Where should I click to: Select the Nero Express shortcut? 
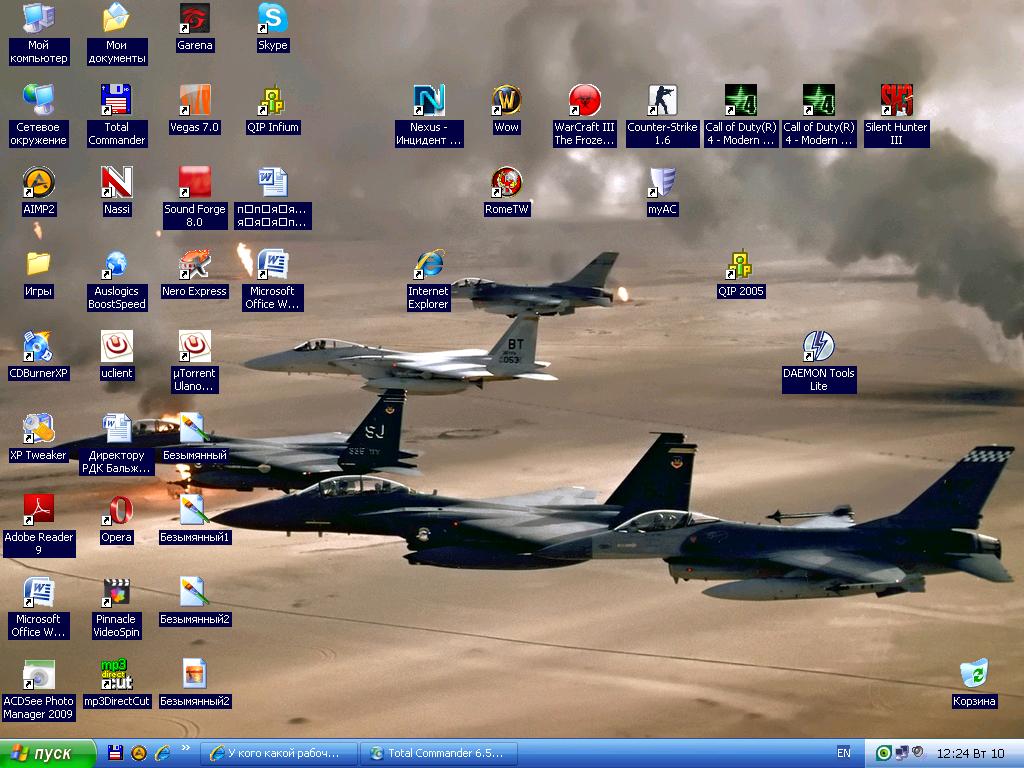[x=194, y=265]
